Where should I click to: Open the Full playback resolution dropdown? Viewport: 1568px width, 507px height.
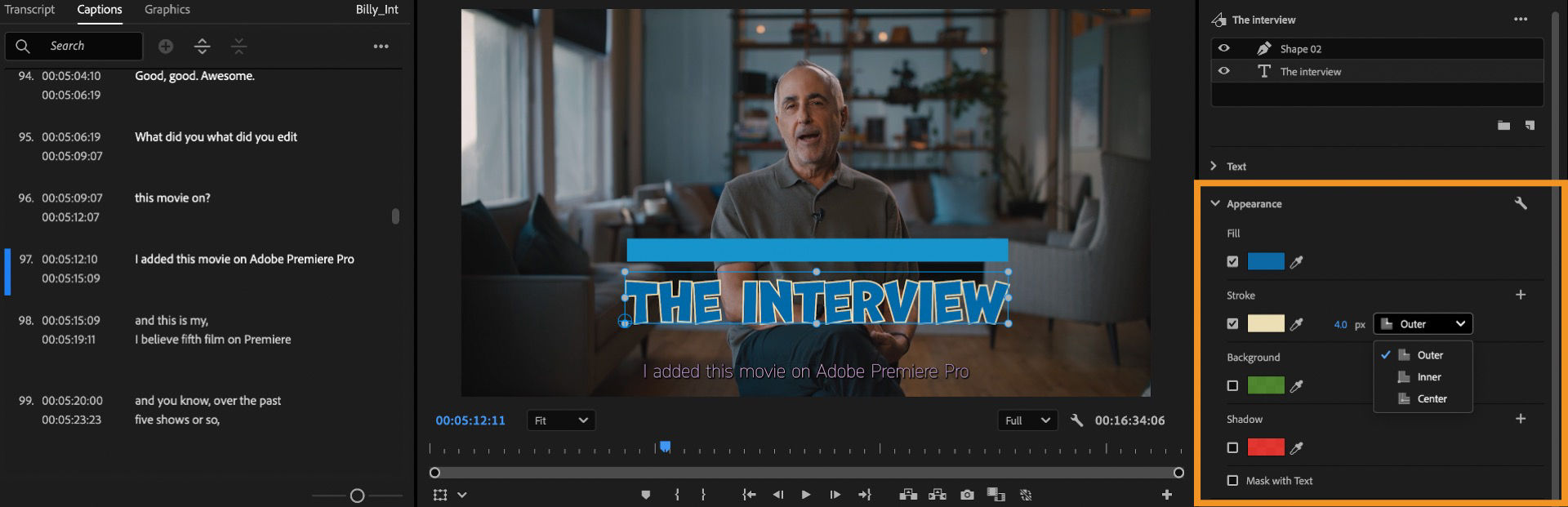point(1027,420)
